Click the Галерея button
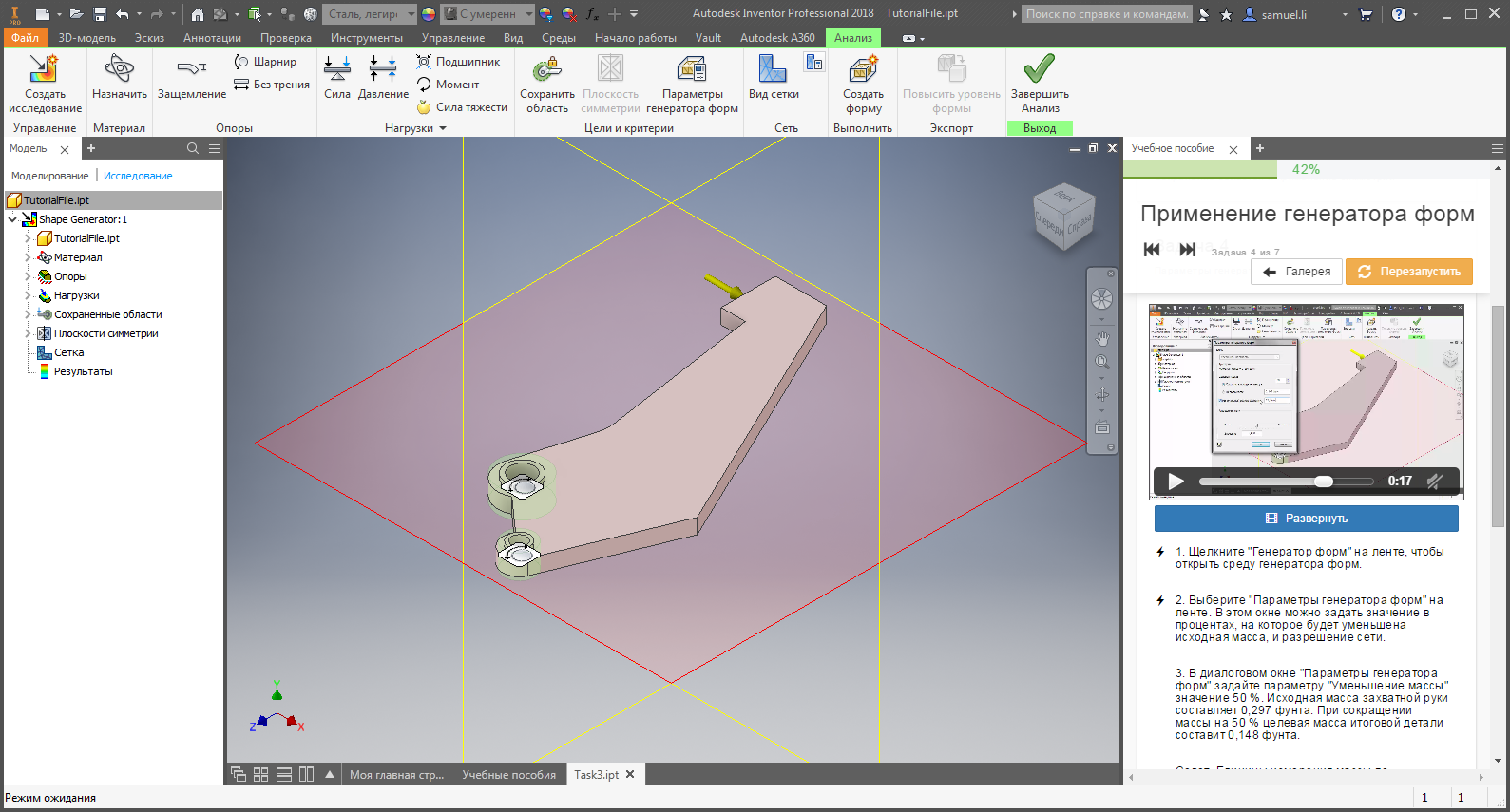 coord(1297,272)
